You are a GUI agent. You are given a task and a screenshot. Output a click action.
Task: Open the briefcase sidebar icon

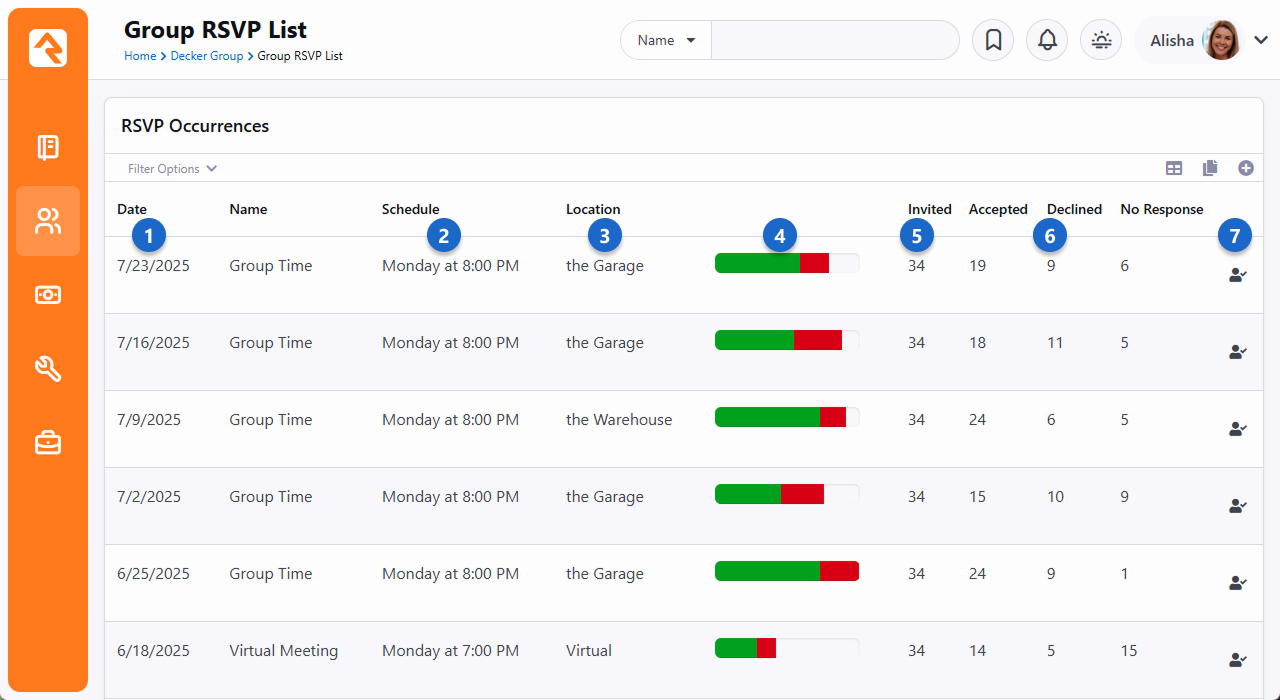pos(48,442)
